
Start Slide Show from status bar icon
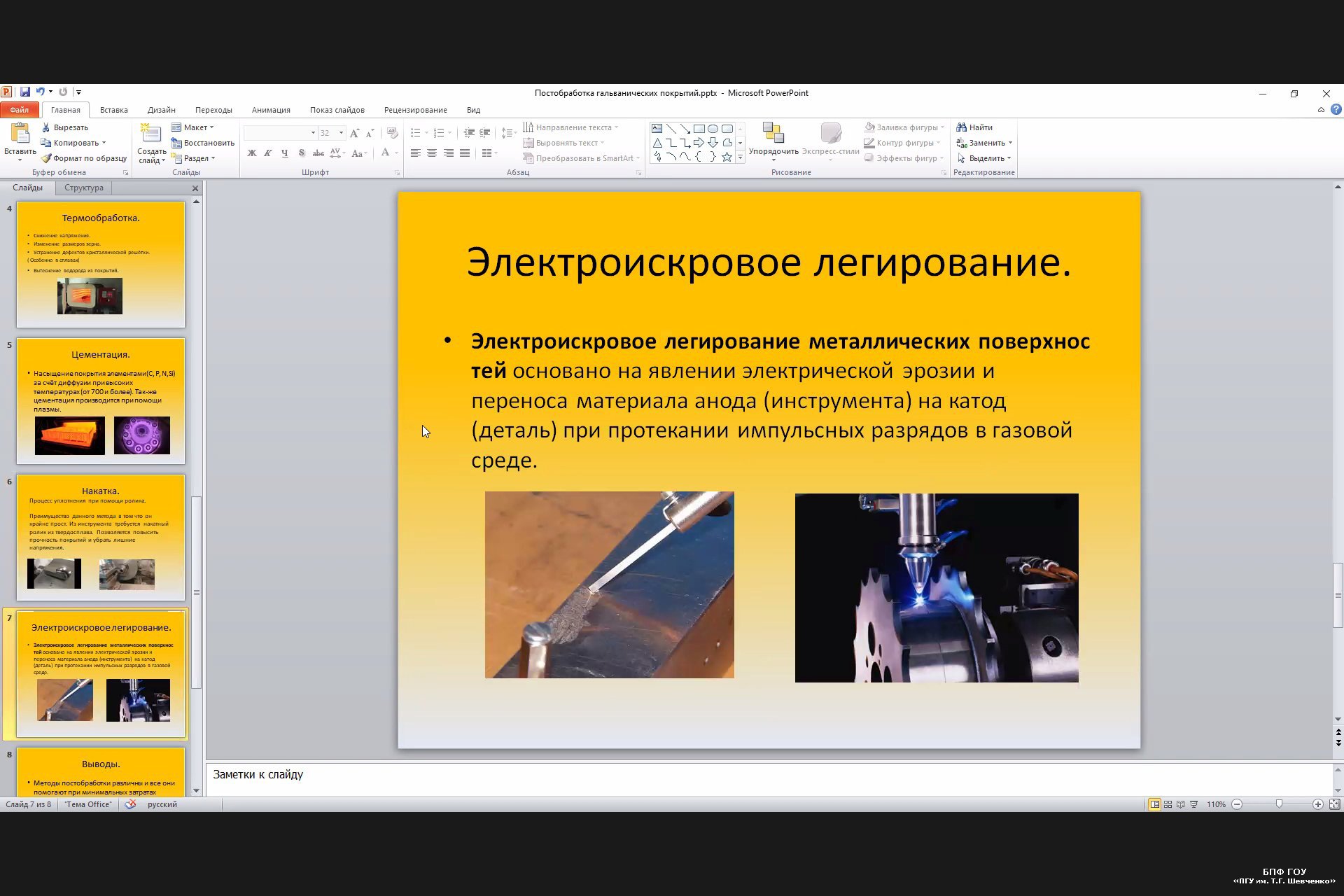pyautogui.click(x=1194, y=804)
